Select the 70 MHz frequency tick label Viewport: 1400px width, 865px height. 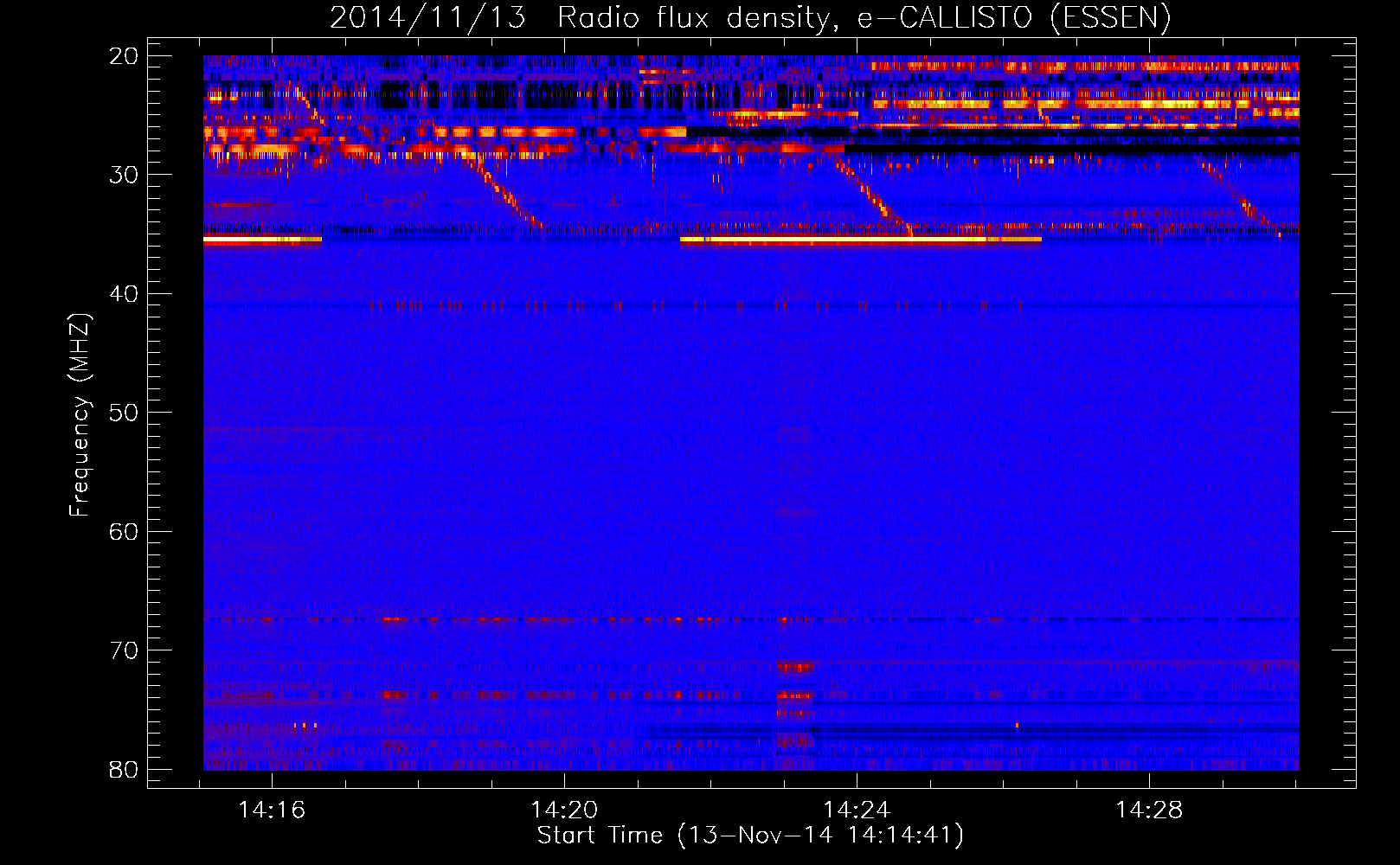(x=124, y=650)
